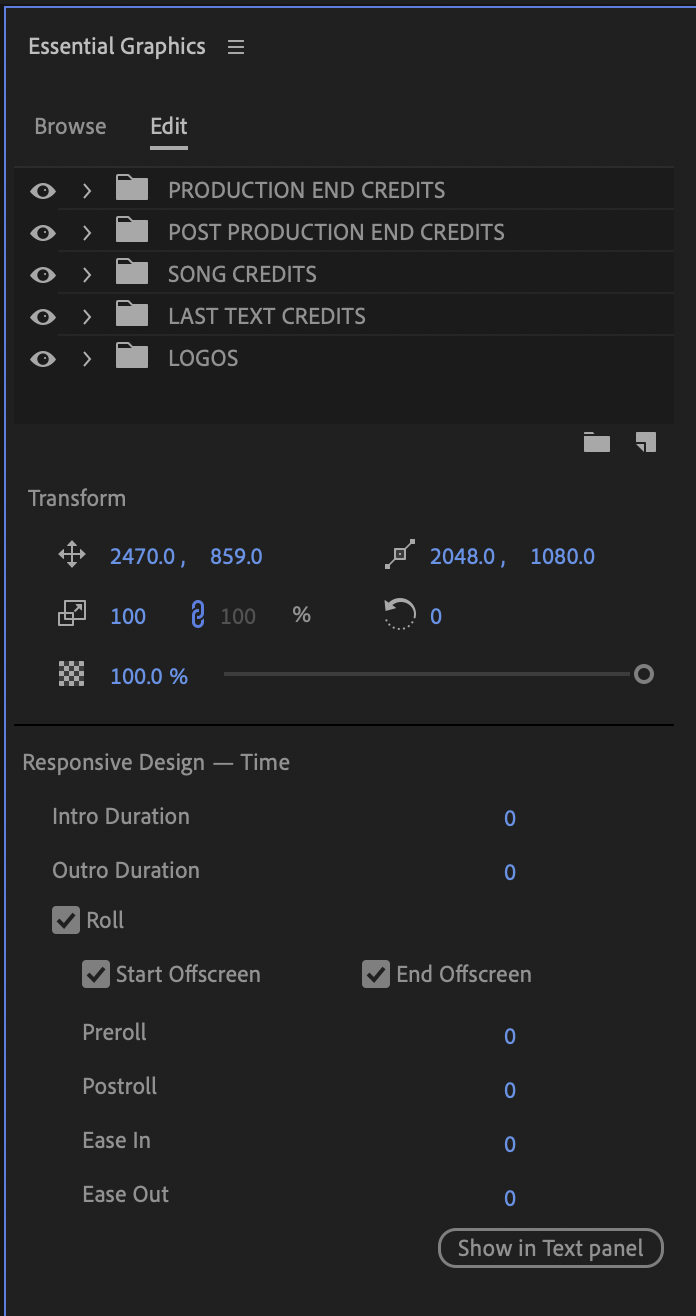Expand the PRODUCTION END CREDITS group
The width and height of the screenshot is (696, 1316).
87,190
